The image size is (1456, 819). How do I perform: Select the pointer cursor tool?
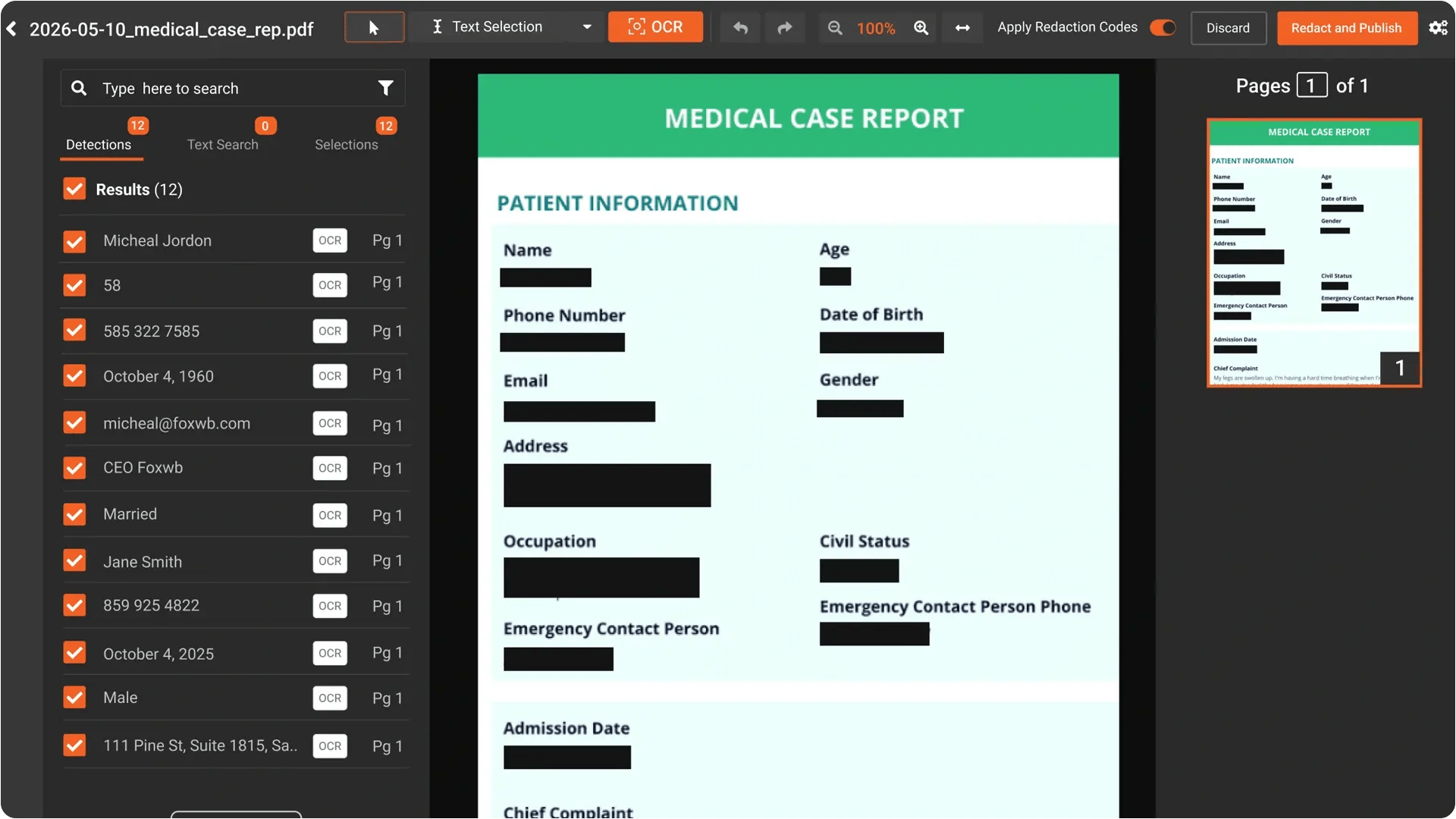coord(375,28)
